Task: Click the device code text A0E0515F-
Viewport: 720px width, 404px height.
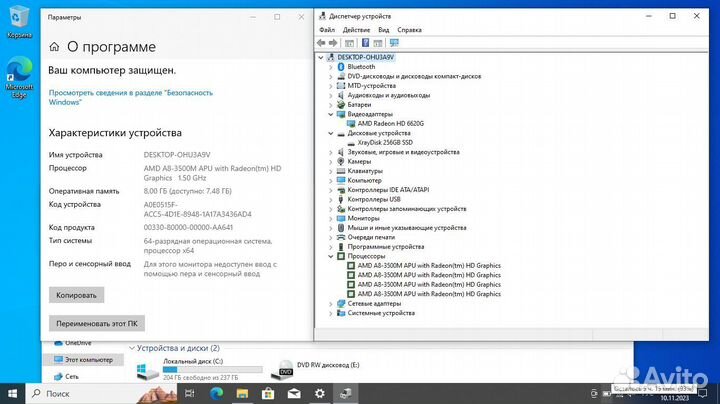Action: (x=160, y=205)
